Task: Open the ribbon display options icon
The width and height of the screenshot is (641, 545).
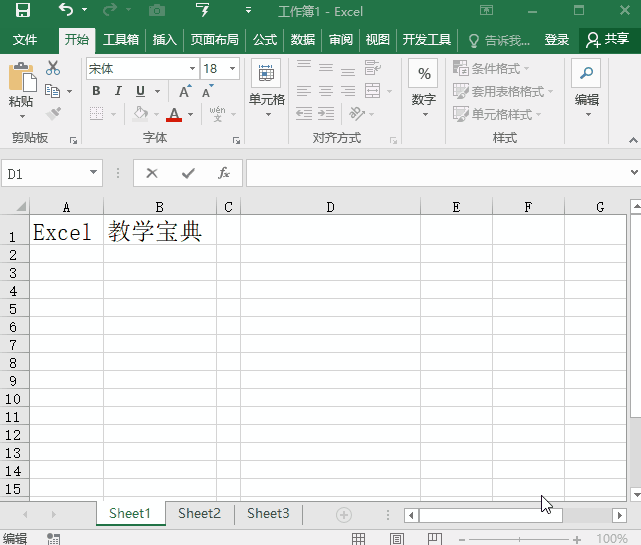Action: pyautogui.click(x=486, y=10)
